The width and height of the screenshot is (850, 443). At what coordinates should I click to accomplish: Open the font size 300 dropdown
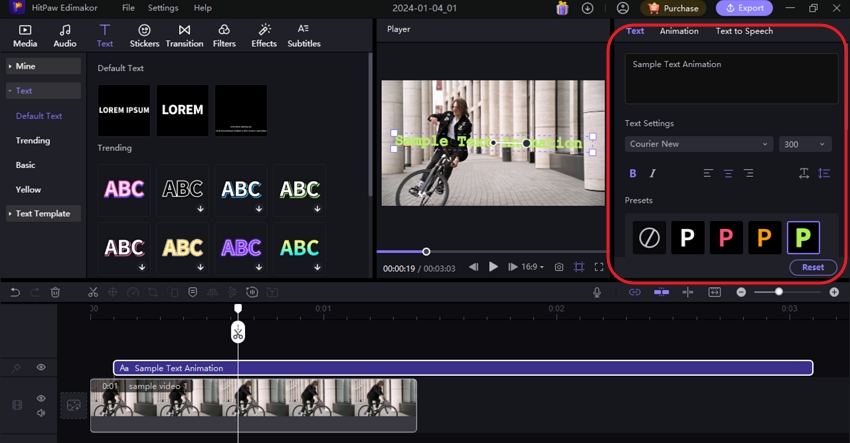(x=806, y=144)
